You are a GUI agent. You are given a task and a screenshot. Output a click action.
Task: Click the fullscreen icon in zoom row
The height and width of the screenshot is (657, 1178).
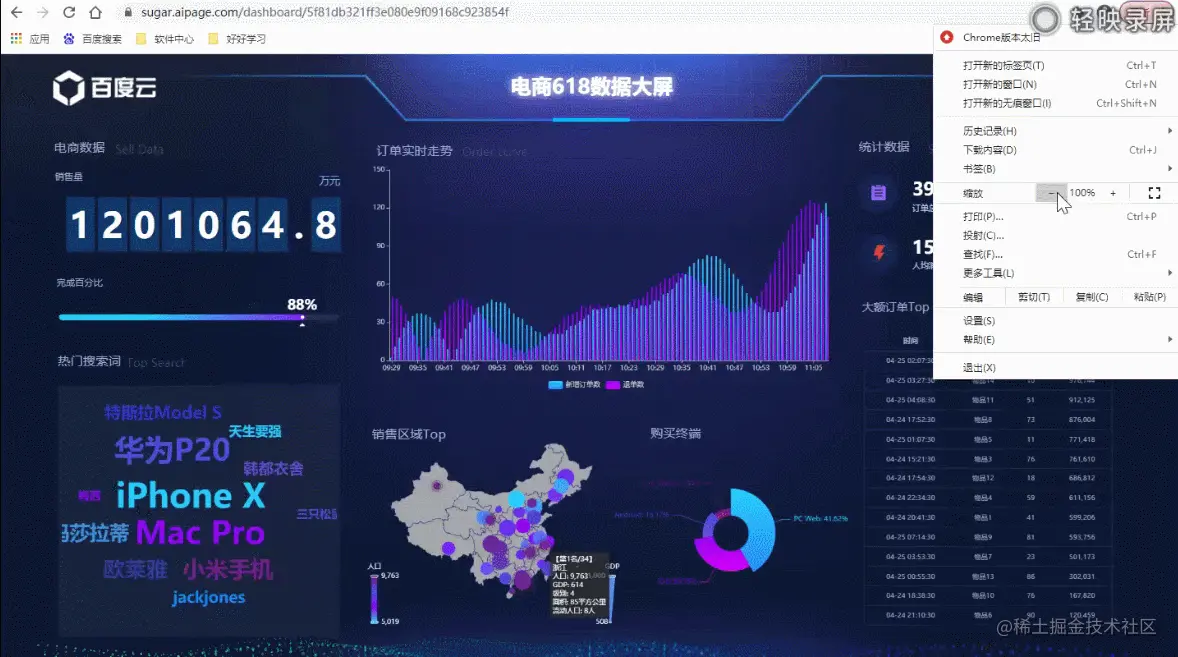(x=1155, y=193)
